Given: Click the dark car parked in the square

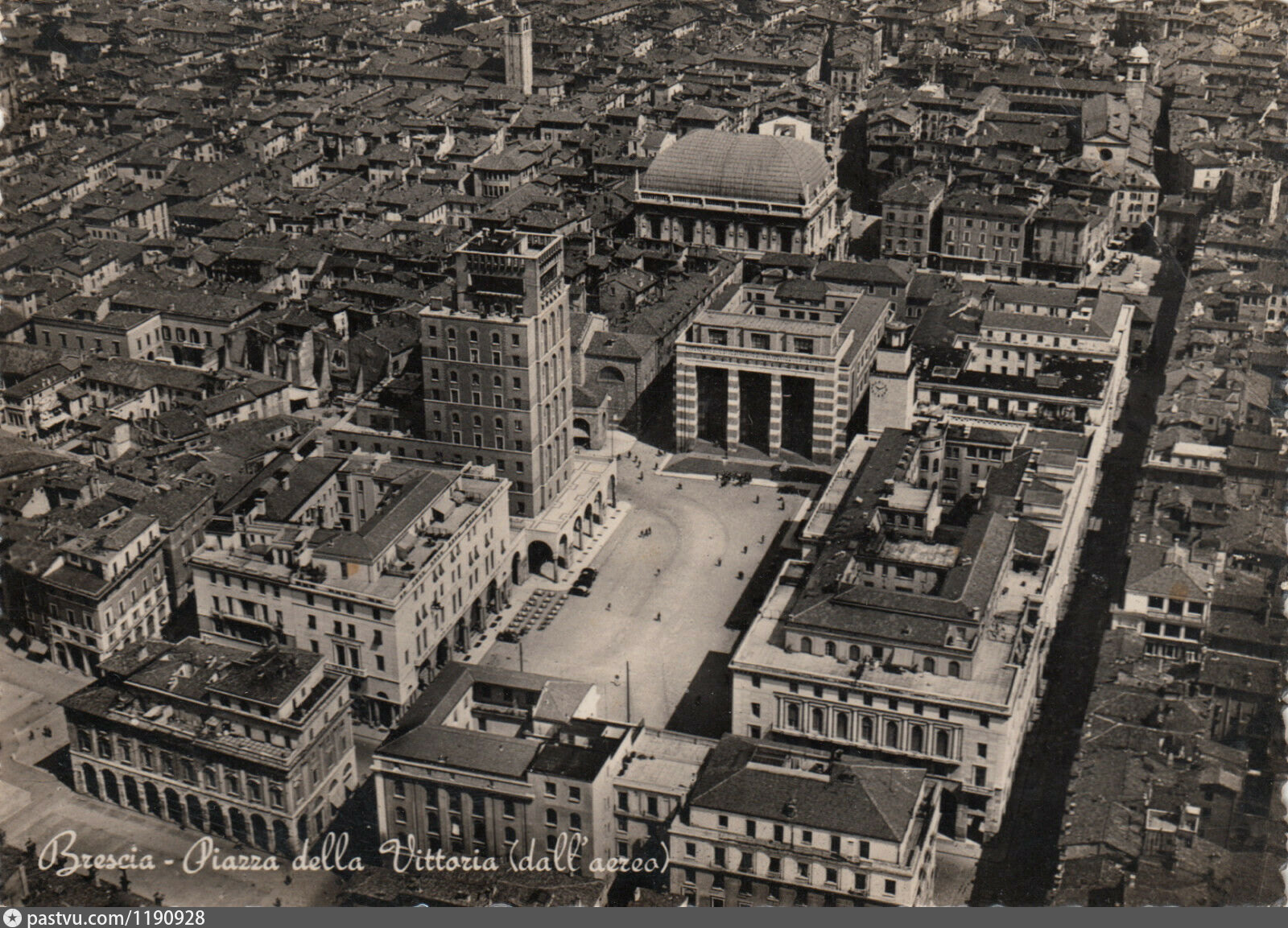Looking at the screenshot, I should pyautogui.click(x=584, y=581).
